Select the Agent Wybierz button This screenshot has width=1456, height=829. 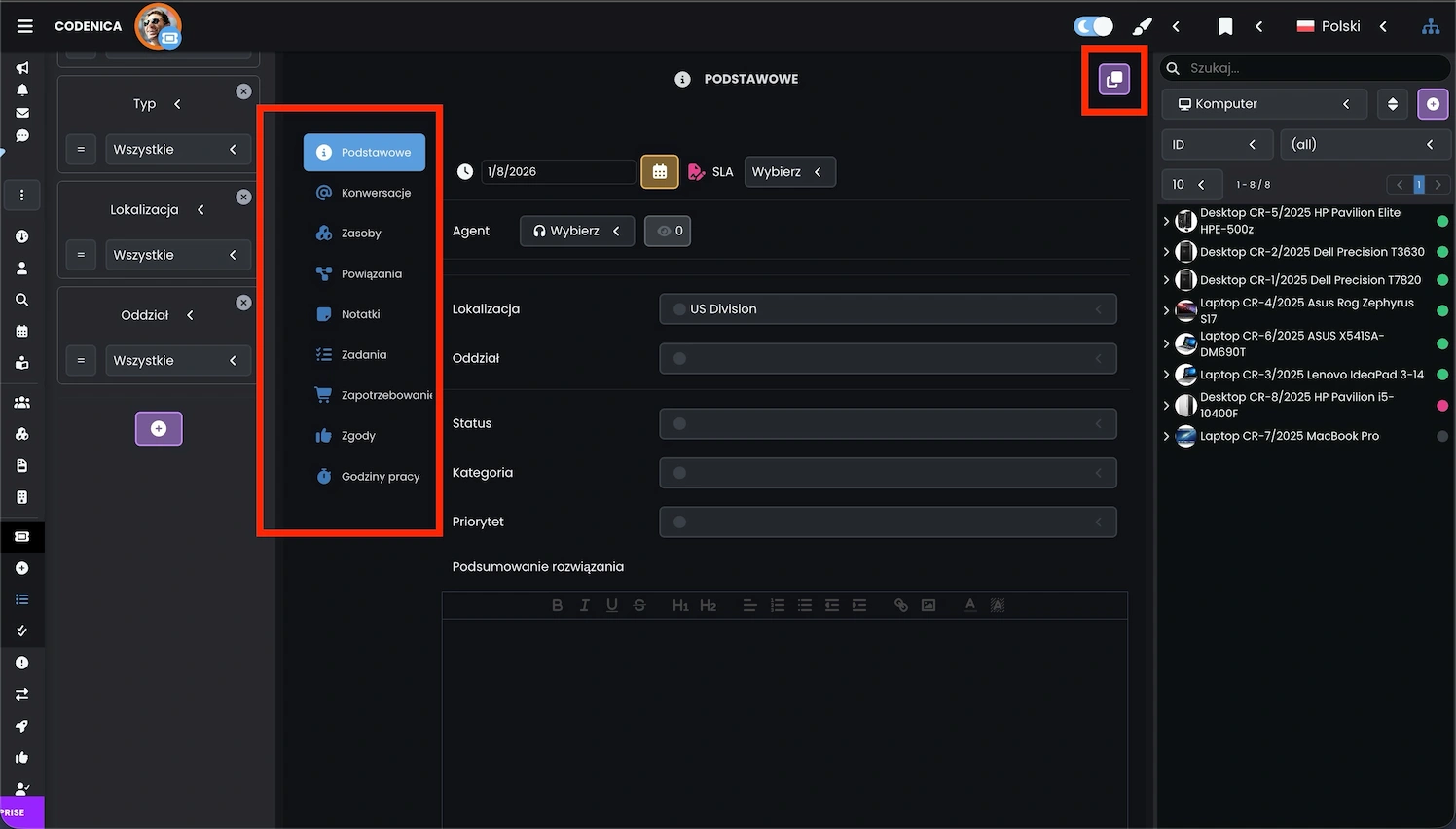click(x=576, y=231)
